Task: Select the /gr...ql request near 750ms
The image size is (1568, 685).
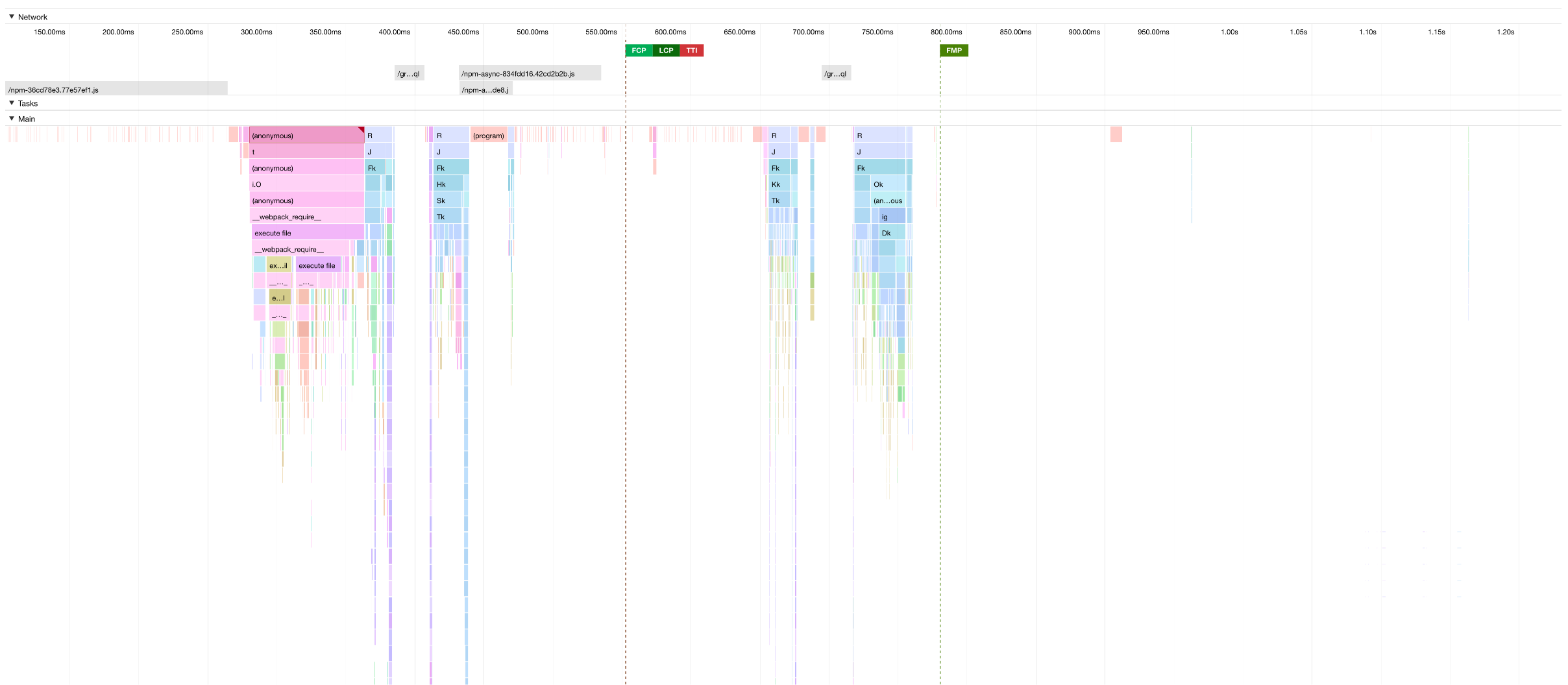Action: [836, 73]
